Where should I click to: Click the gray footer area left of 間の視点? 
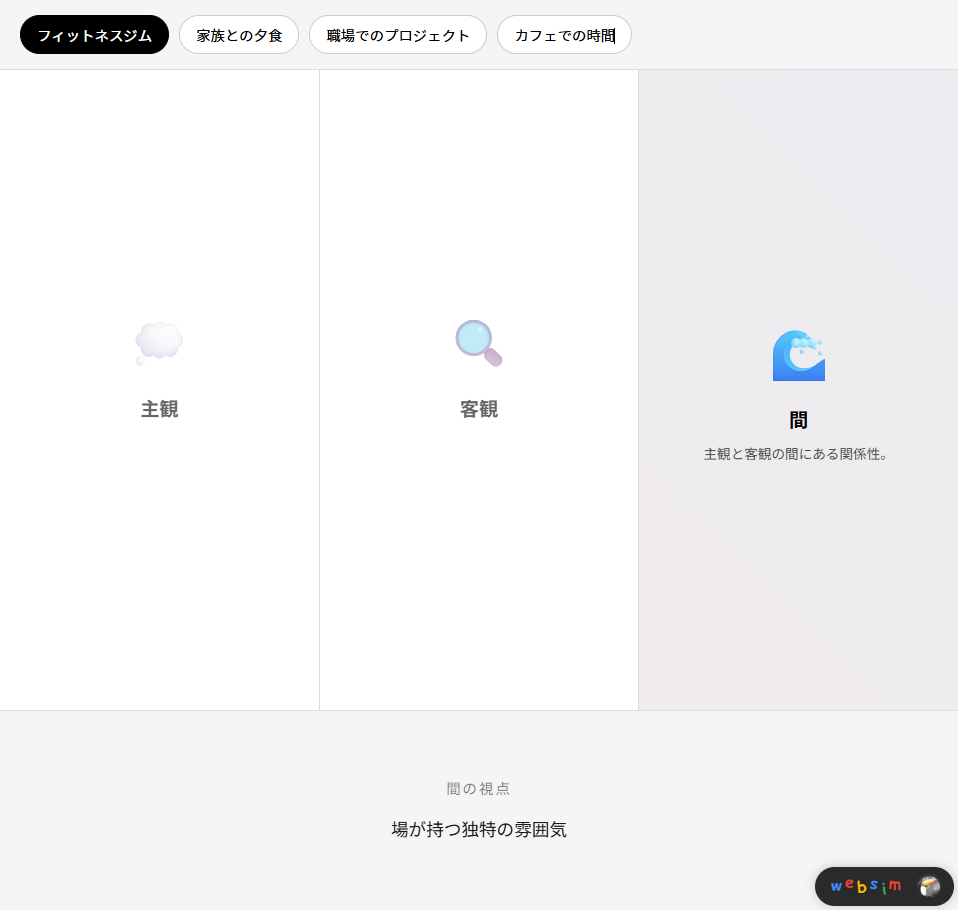[x=200, y=790]
